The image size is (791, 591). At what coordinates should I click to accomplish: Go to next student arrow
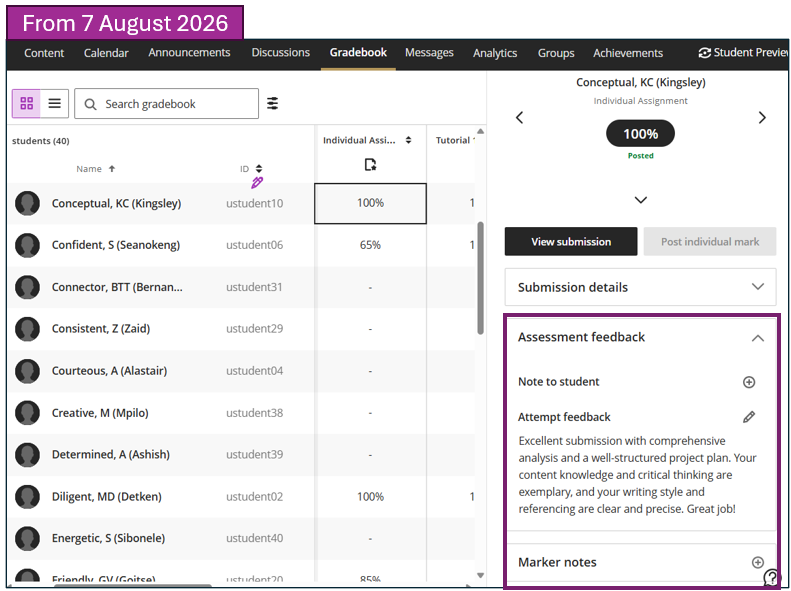(x=762, y=117)
